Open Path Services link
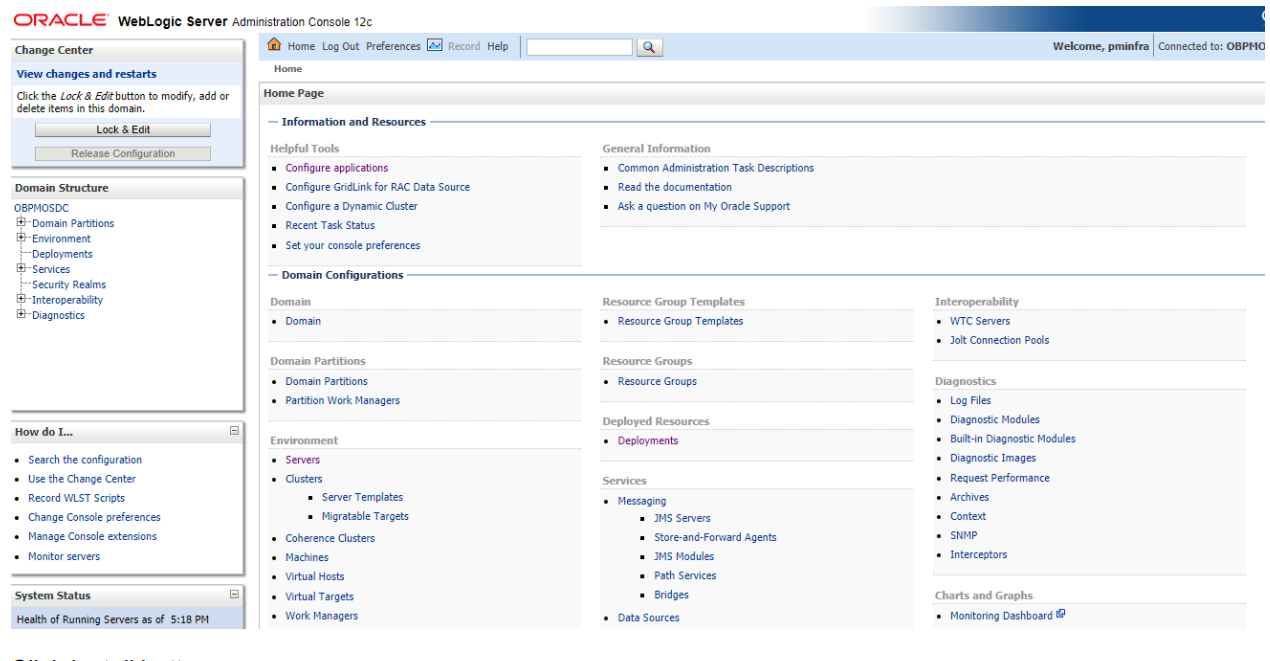This screenshot has height=661, width=1270. [686, 575]
